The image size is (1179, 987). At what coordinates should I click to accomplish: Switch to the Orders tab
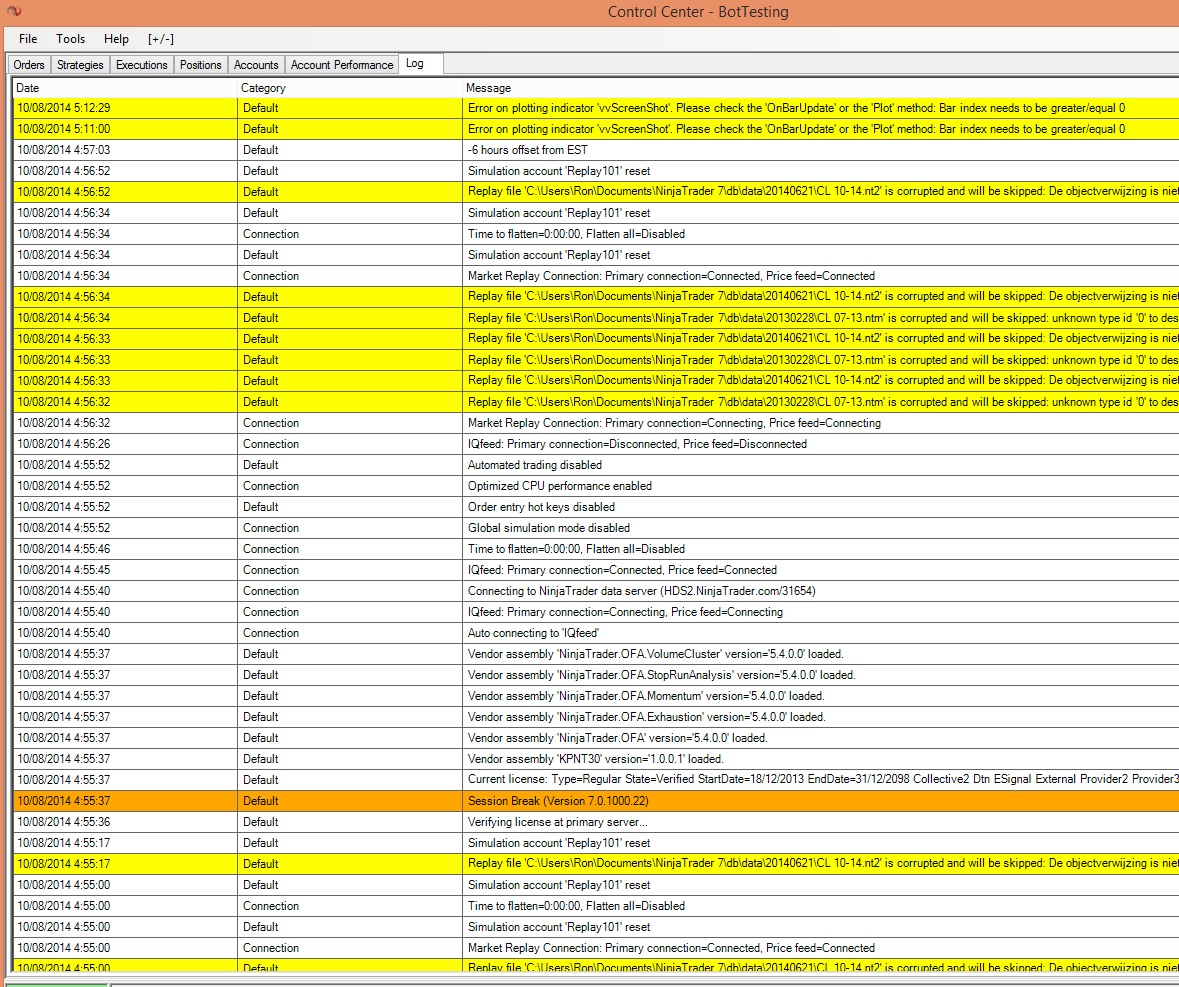point(29,65)
